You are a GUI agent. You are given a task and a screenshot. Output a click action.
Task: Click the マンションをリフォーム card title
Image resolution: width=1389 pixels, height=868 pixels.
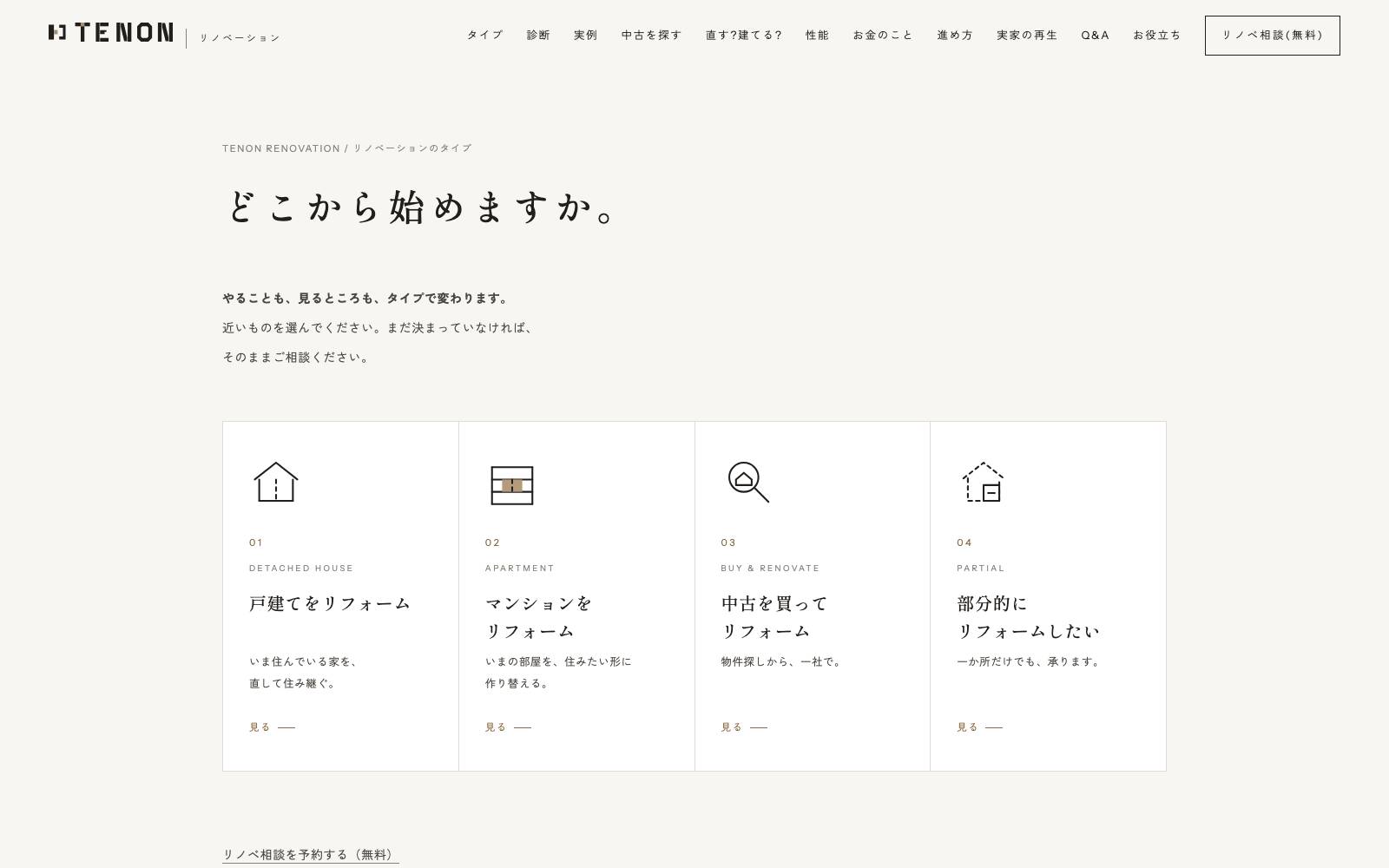click(539, 617)
